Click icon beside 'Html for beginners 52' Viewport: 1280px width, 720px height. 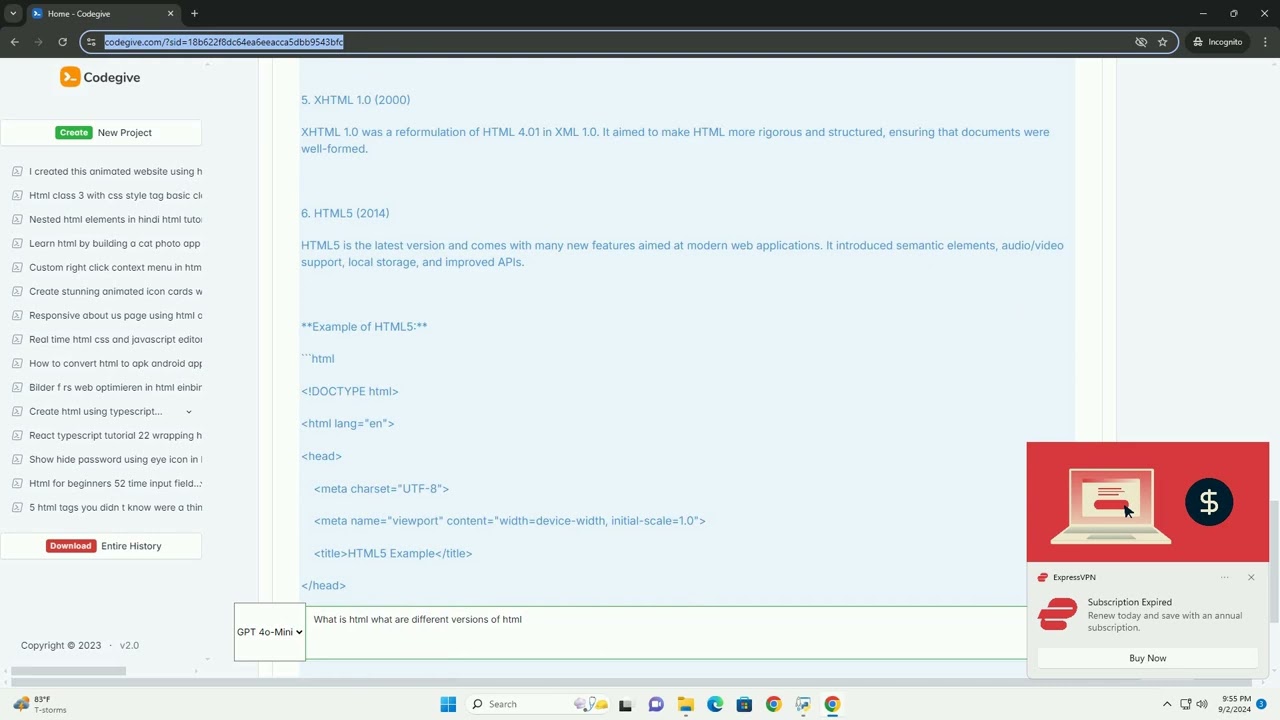(x=17, y=483)
